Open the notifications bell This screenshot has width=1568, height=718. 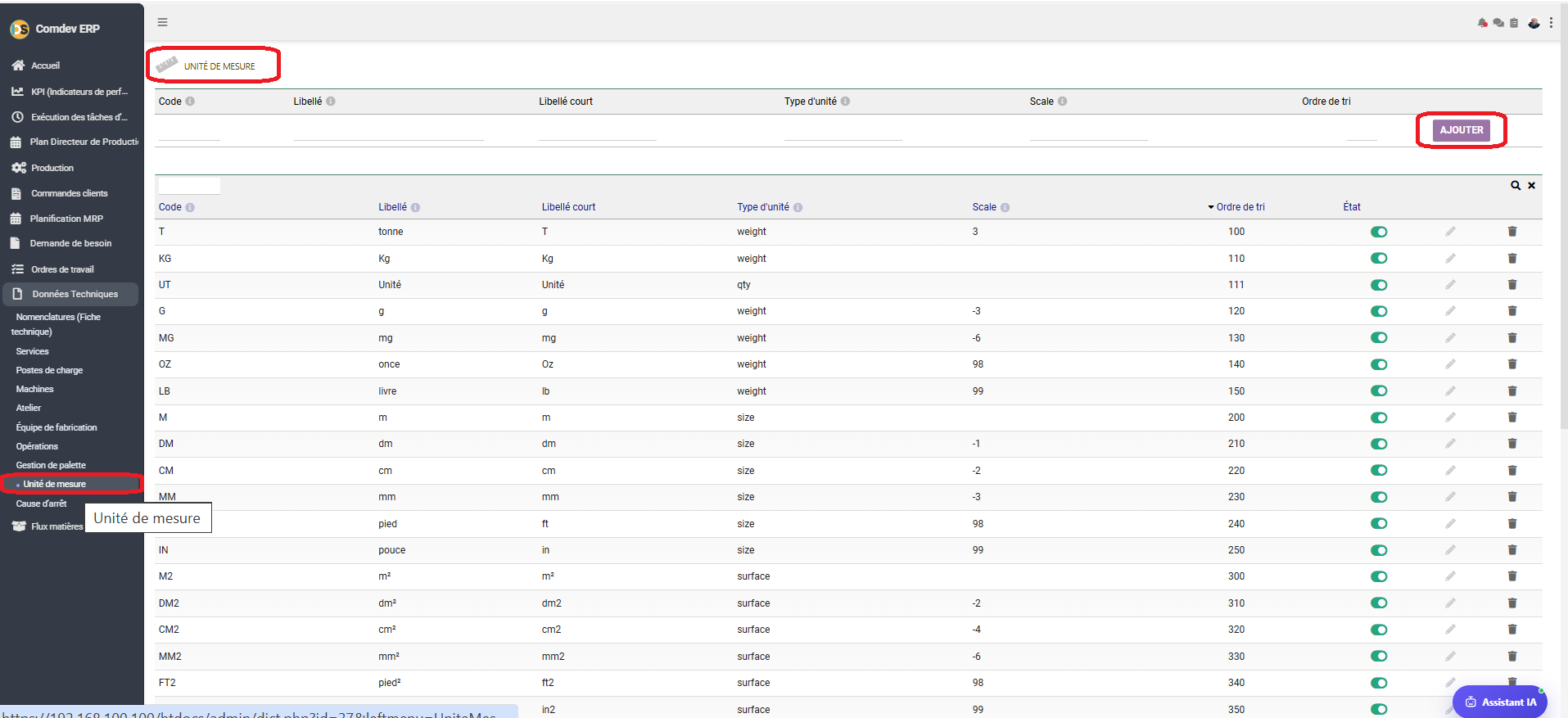1482,23
